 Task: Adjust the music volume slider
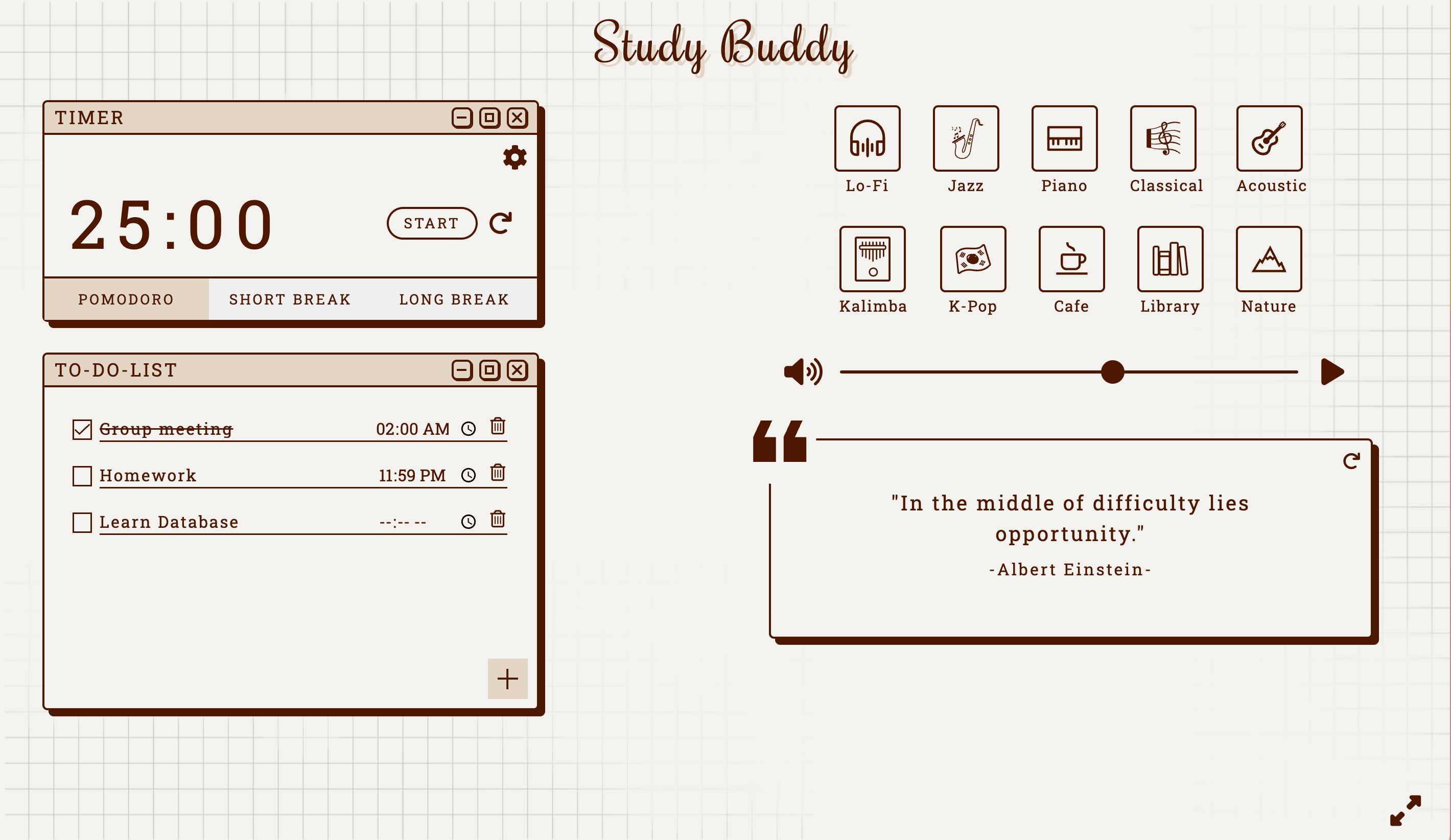[x=1113, y=371]
